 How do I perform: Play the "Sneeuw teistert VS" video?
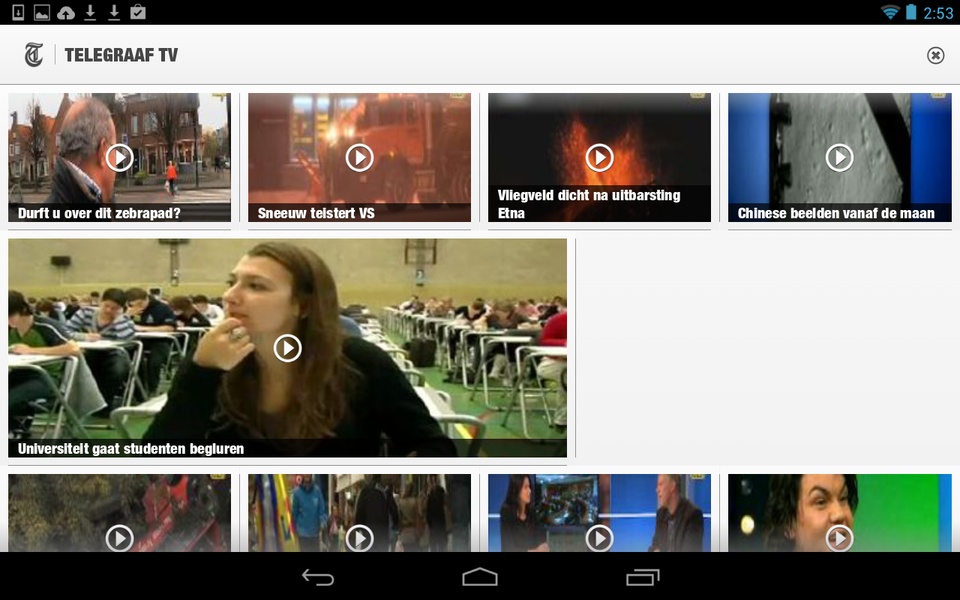359,158
